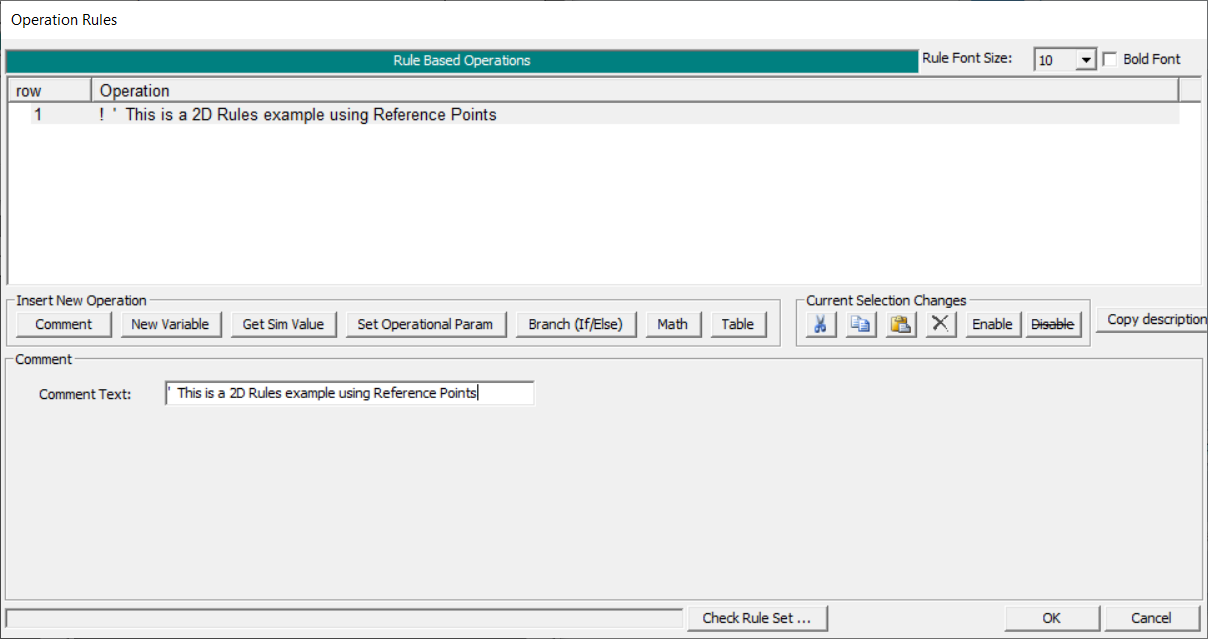Click OK to confirm rules
The width and height of the screenshot is (1208, 639).
1051,618
